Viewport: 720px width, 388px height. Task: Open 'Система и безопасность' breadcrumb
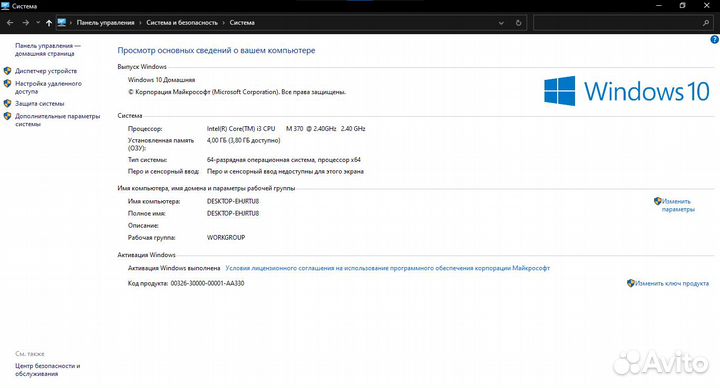coord(182,22)
